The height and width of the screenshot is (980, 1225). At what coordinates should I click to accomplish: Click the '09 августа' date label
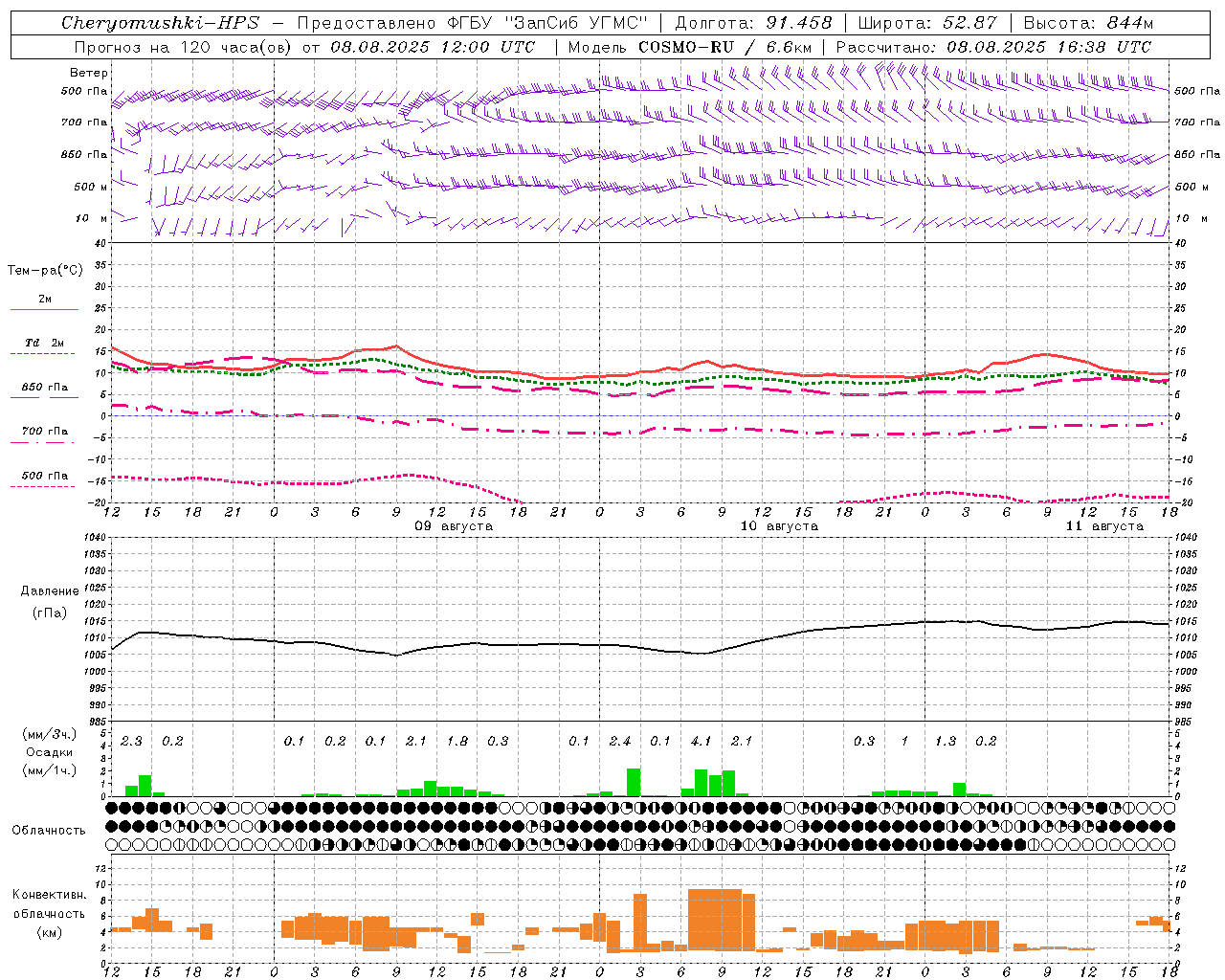click(454, 526)
